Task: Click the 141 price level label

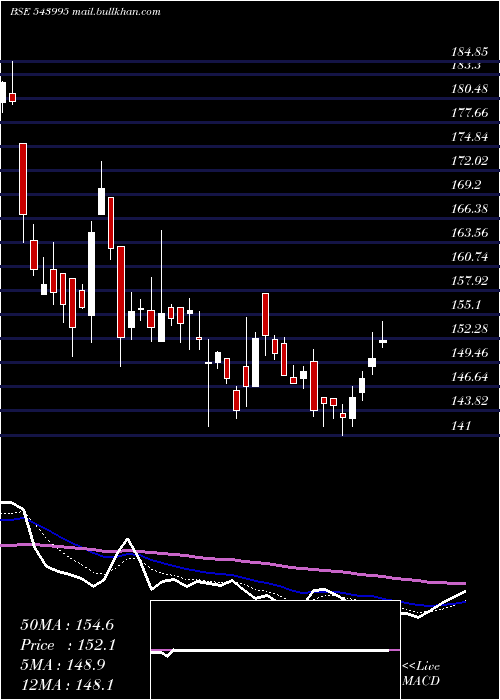Action: click(x=461, y=426)
